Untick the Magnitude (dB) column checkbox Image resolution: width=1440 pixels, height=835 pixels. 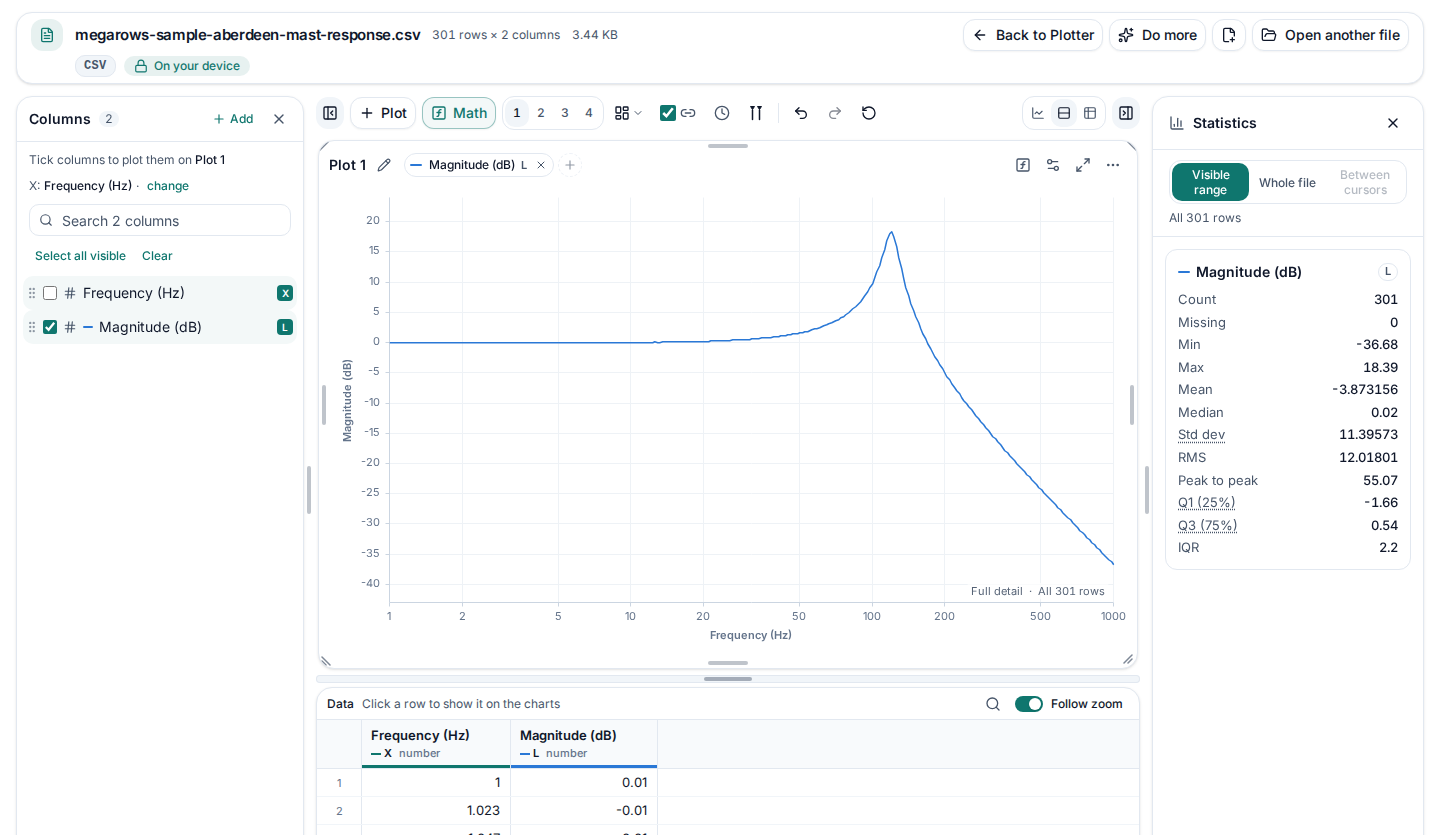pos(50,327)
